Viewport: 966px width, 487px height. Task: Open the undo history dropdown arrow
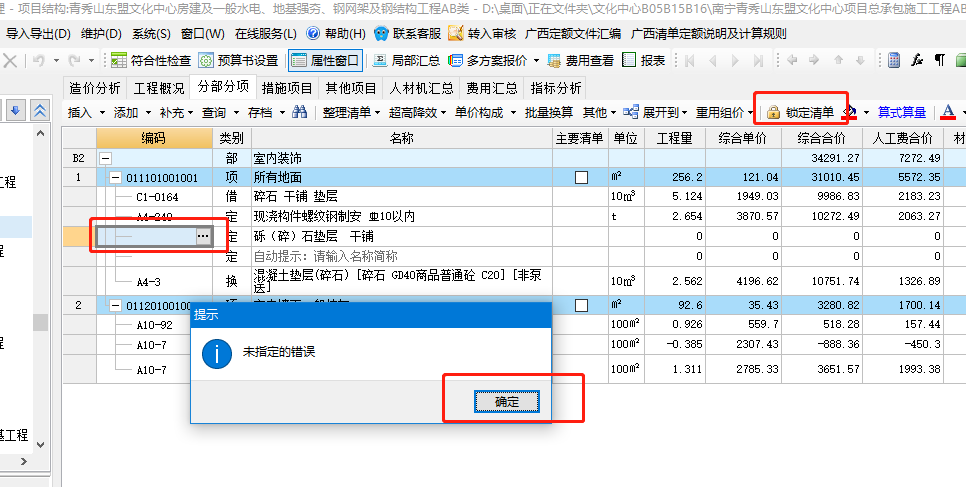56,60
